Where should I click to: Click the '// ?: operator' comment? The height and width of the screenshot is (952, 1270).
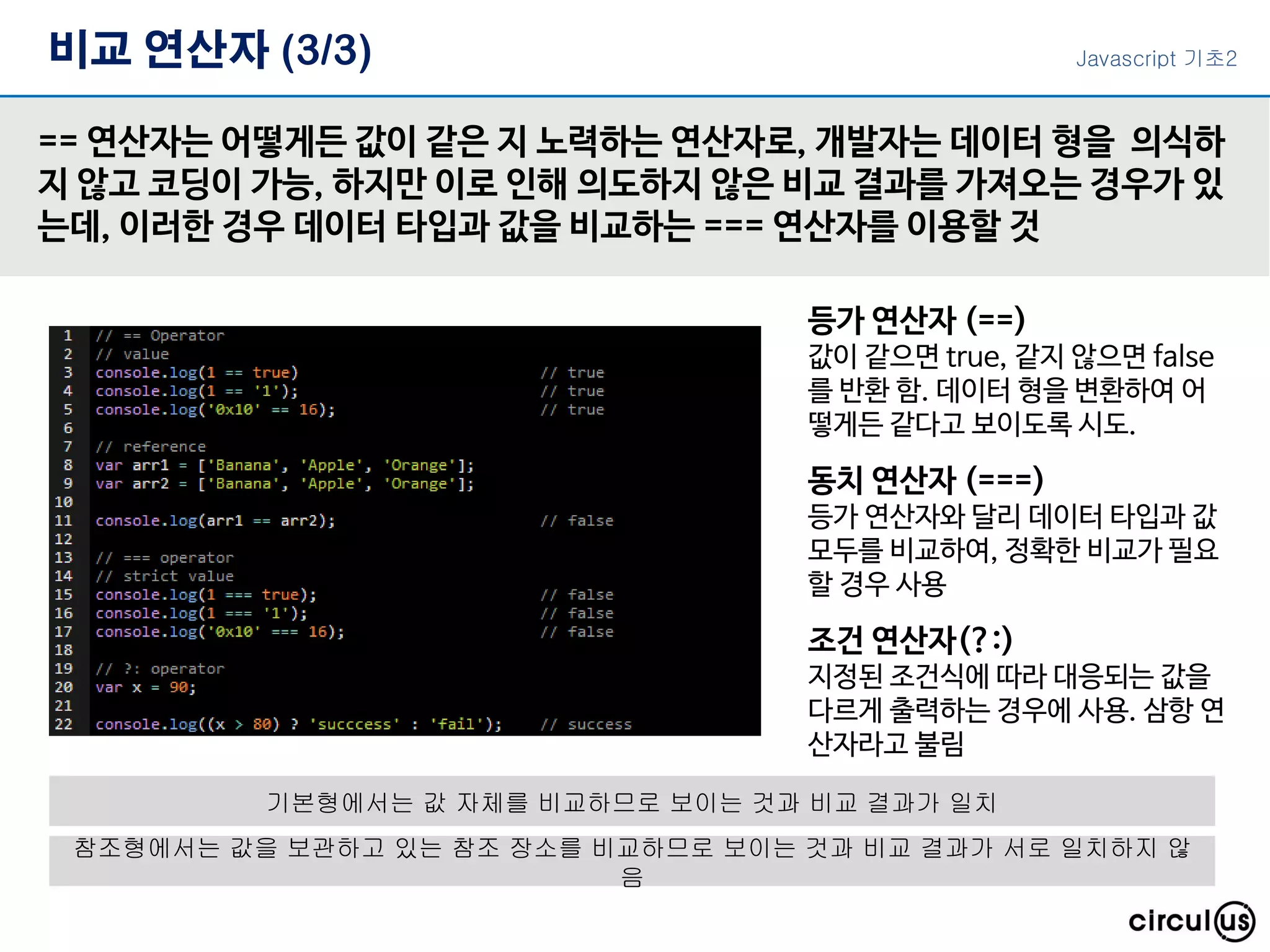160,669
